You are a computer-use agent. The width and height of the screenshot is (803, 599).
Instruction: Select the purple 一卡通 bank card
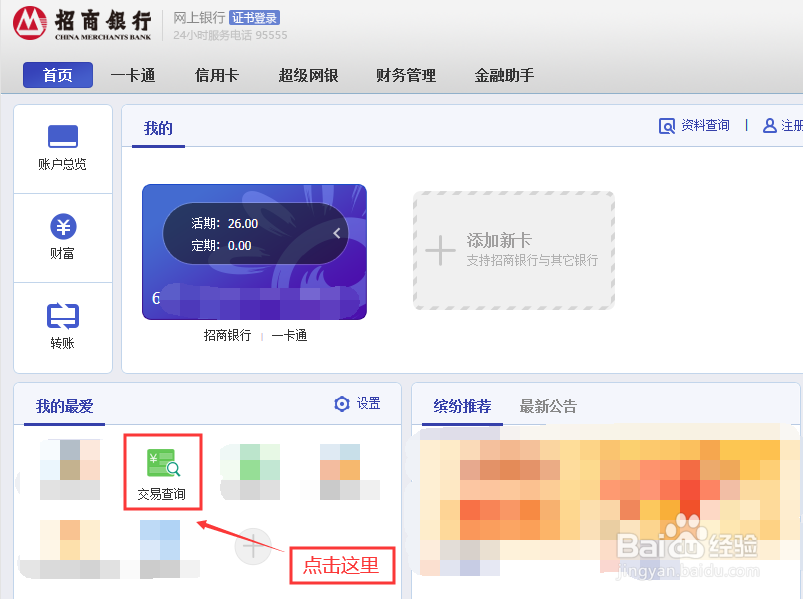tap(255, 252)
